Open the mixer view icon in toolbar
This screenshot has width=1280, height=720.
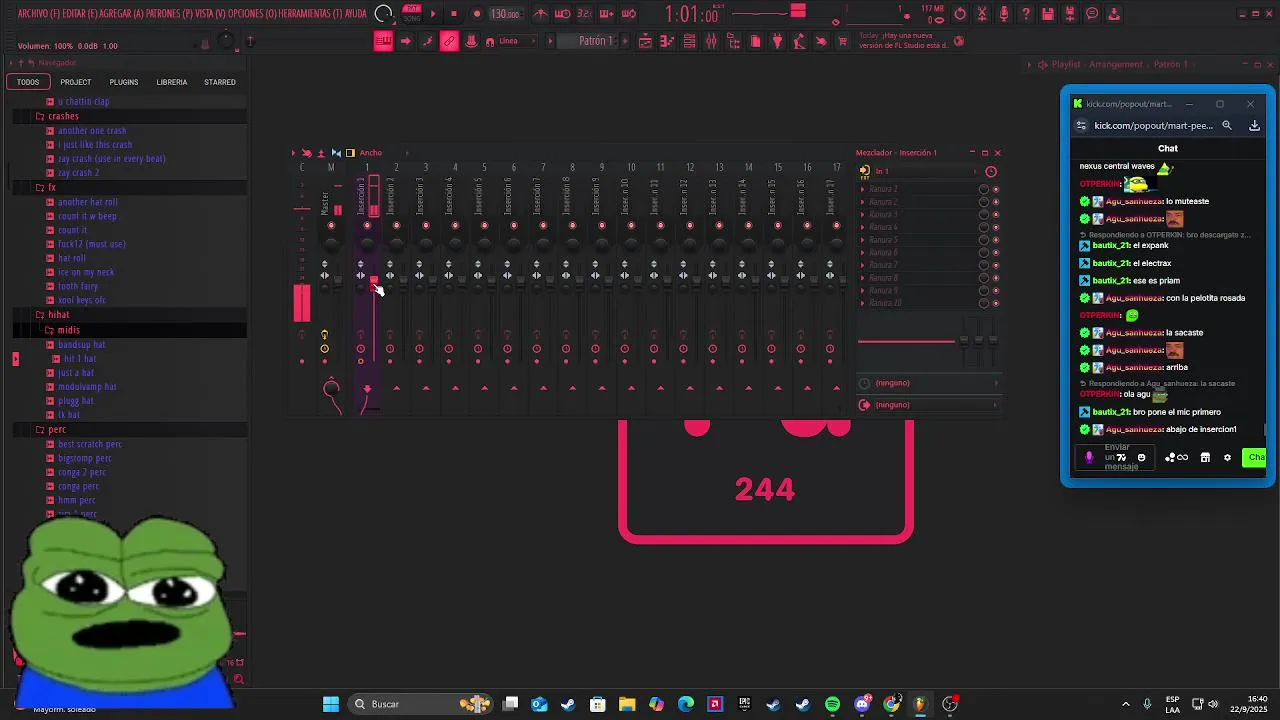tap(711, 41)
